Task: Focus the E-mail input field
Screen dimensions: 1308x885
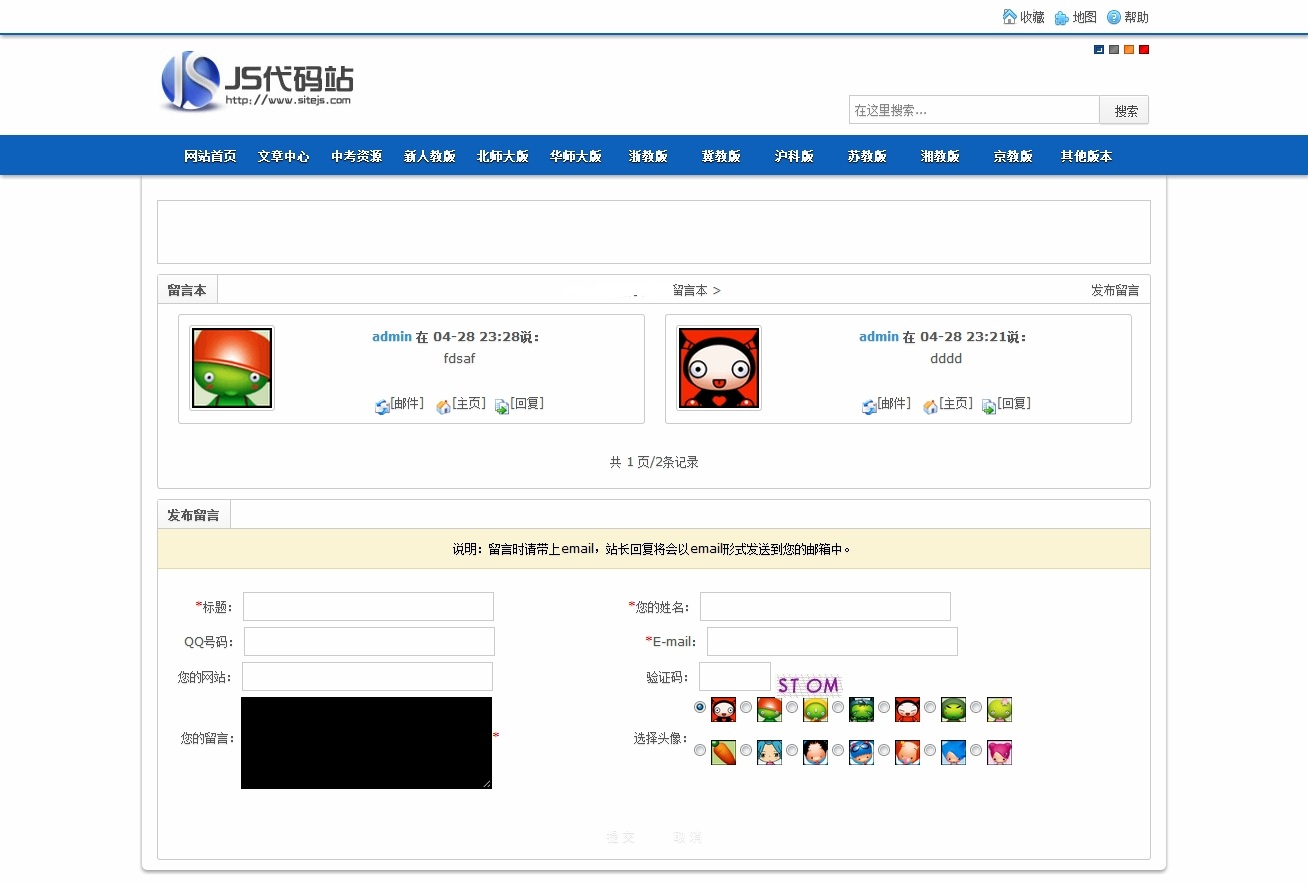Action: coord(832,641)
